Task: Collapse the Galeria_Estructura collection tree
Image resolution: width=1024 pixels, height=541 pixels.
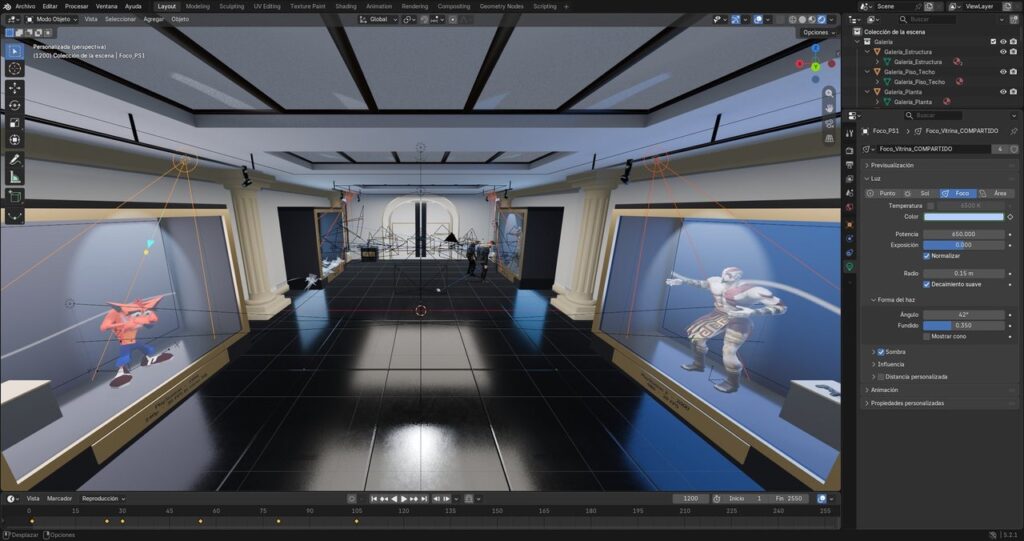Action: point(868,52)
